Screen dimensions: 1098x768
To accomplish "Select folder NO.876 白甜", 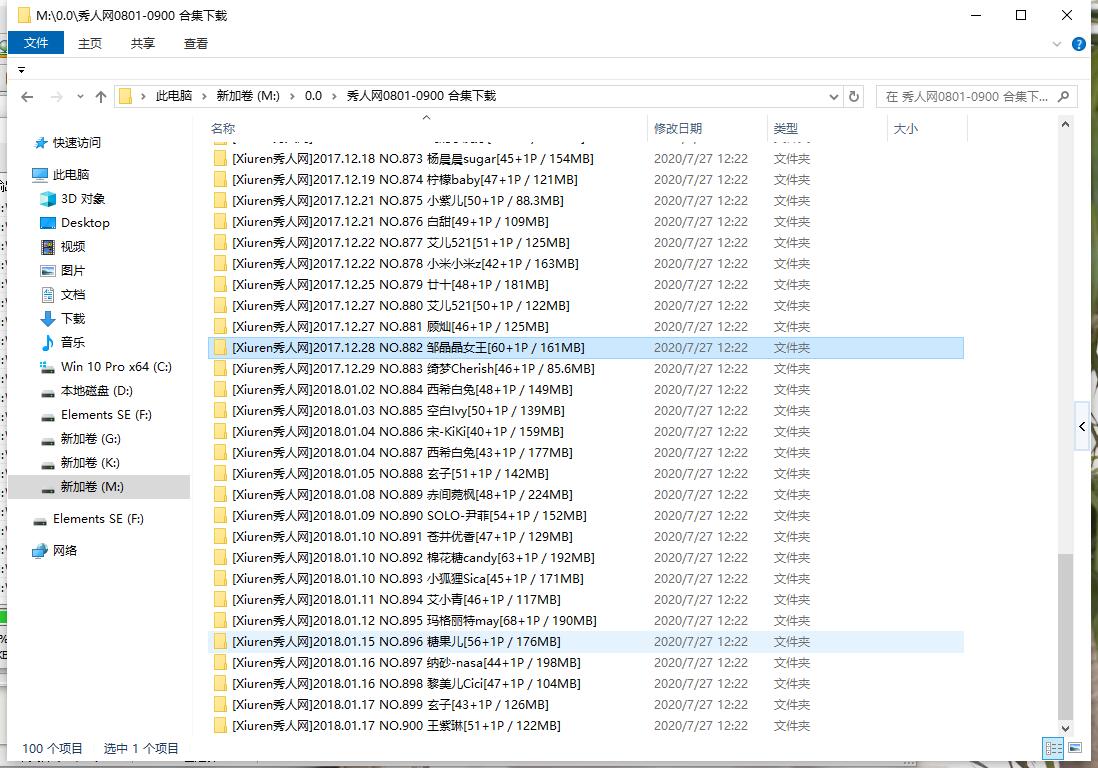I will (x=586, y=222).
